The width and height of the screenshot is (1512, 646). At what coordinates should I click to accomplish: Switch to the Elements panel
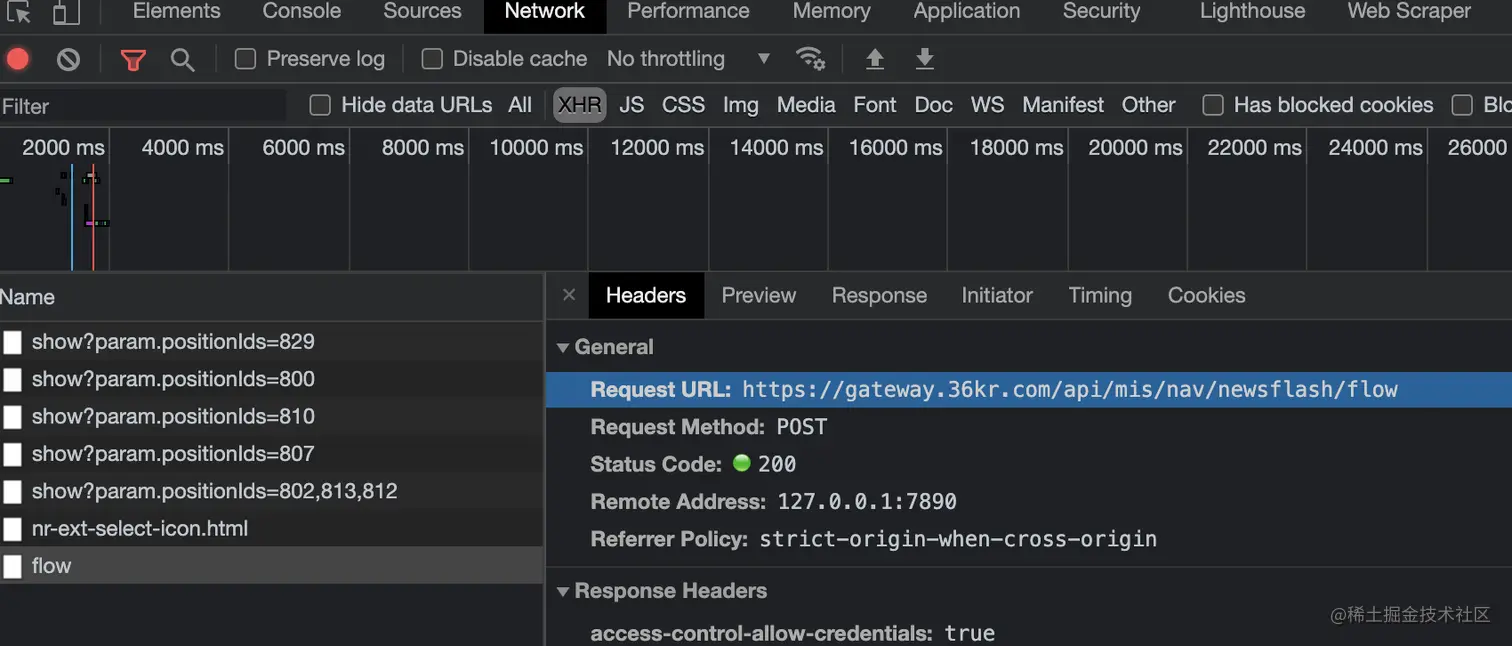point(176,12)
